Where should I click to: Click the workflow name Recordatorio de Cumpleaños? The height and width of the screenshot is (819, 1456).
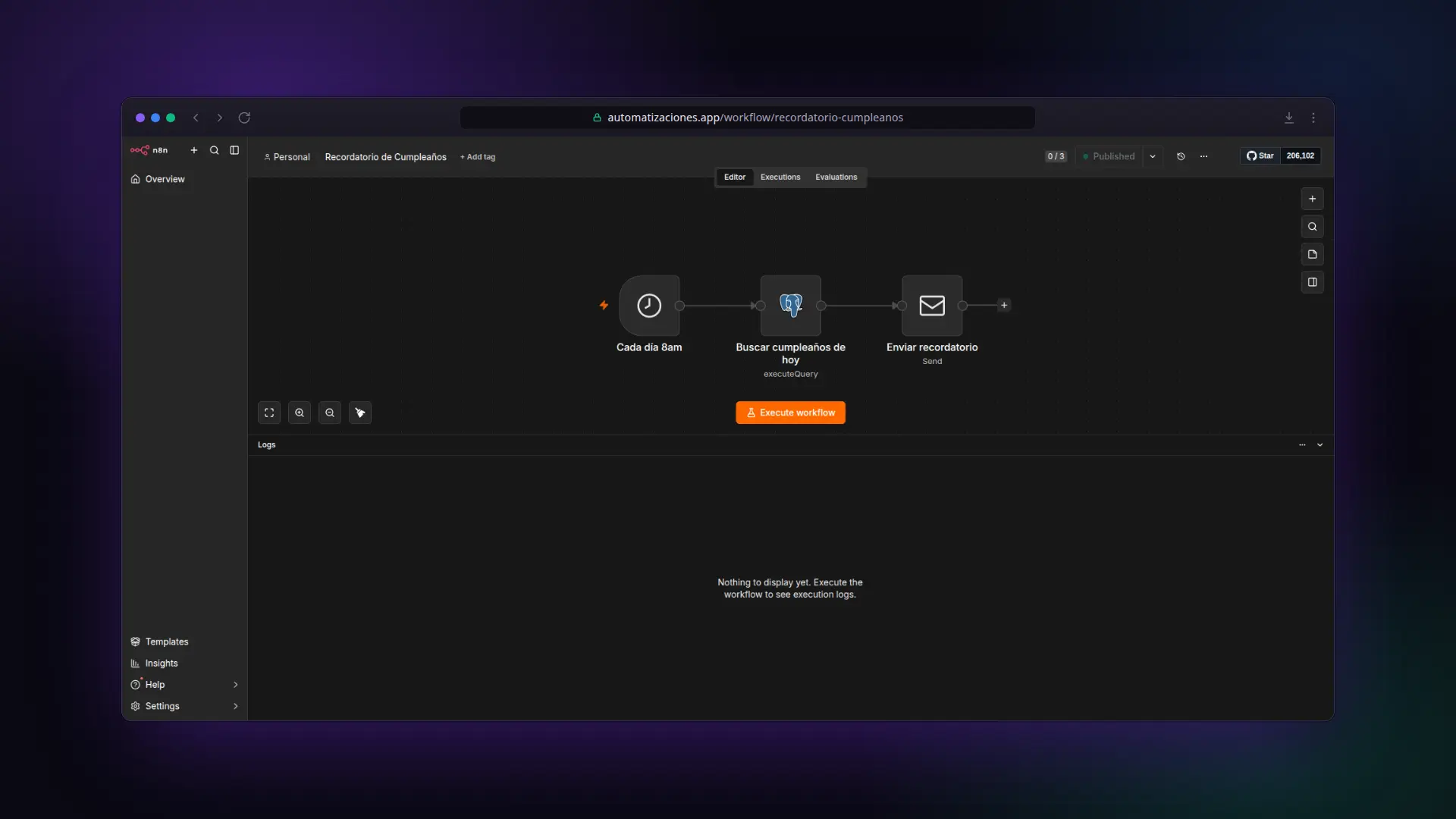(385, 157)
